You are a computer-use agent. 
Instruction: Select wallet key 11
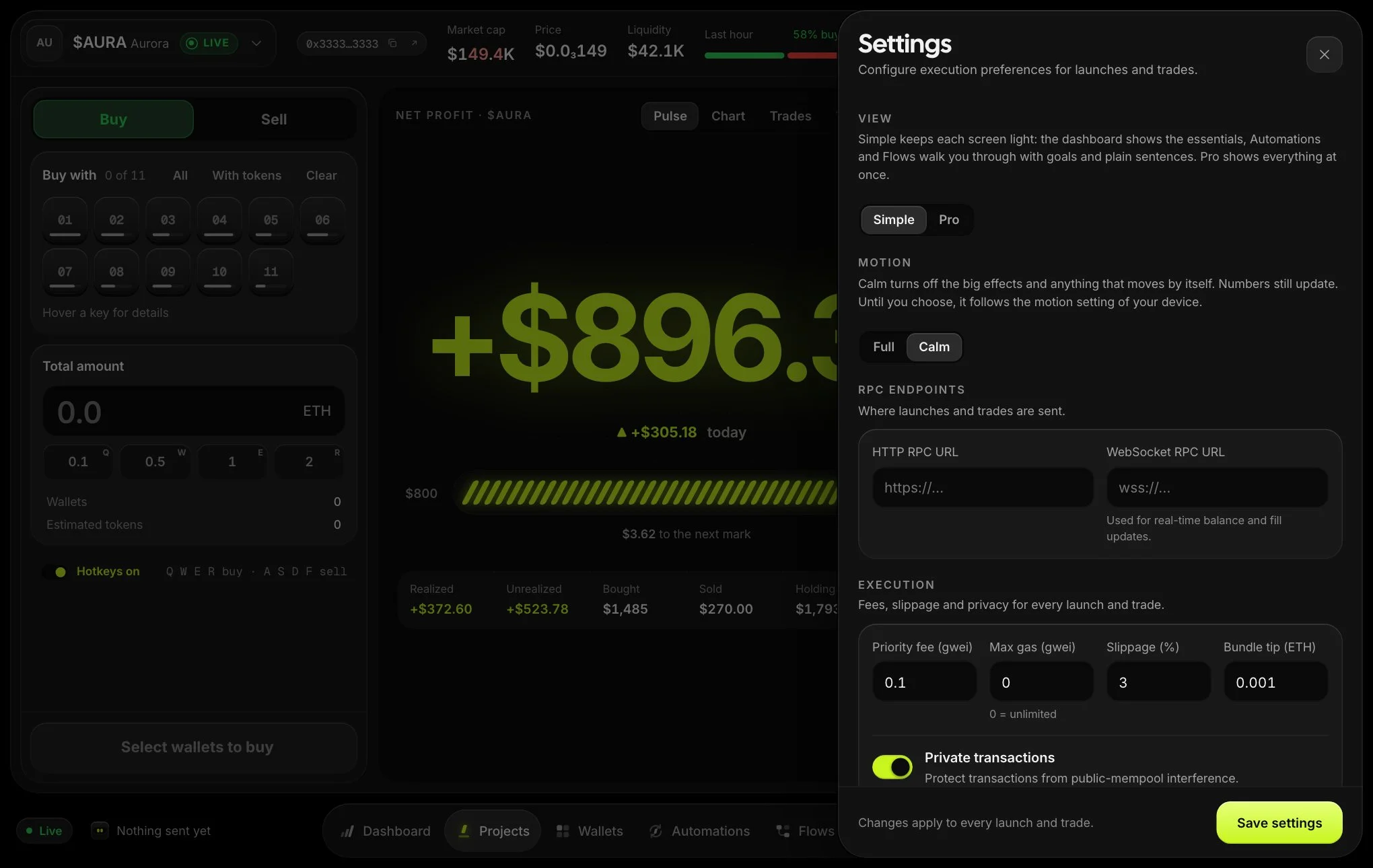[x=271, y=273]
